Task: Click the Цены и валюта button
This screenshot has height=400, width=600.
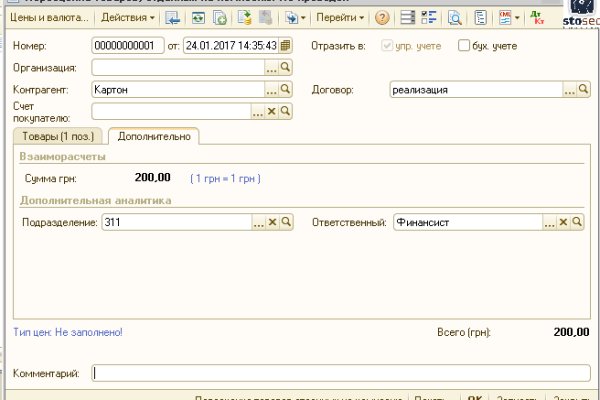Action: tap(47, 19)
